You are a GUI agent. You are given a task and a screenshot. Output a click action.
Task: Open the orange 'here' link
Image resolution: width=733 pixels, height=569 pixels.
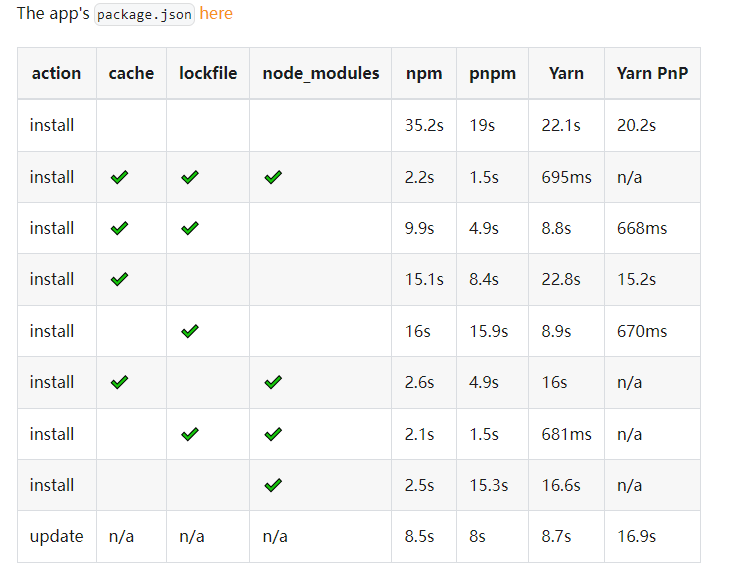216,14
